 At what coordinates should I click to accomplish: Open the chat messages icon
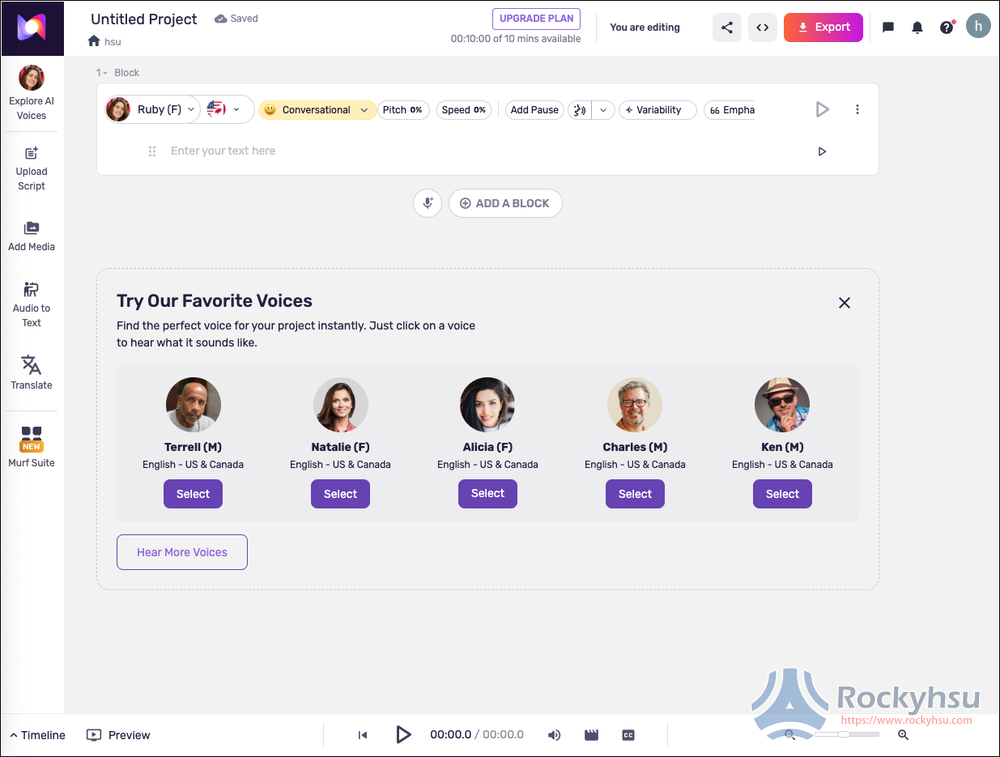point(888,27)
